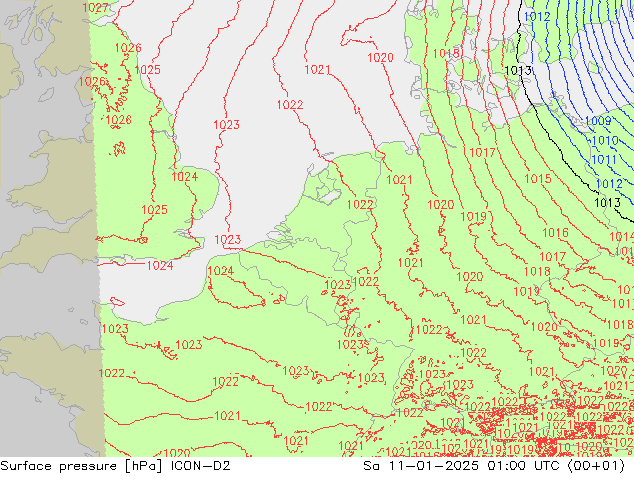The height and width of the screenshot is (490, 634).
Task: Click the 1025 label over southern England
Action: point(154,210)
